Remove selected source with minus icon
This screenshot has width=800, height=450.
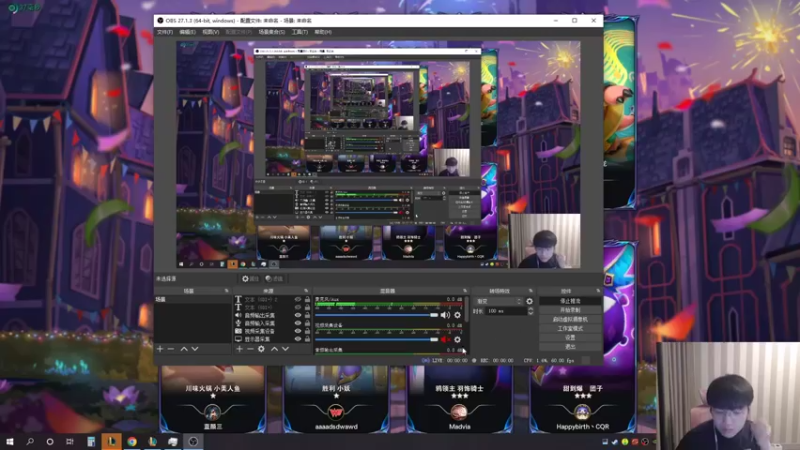coord(250,349)
